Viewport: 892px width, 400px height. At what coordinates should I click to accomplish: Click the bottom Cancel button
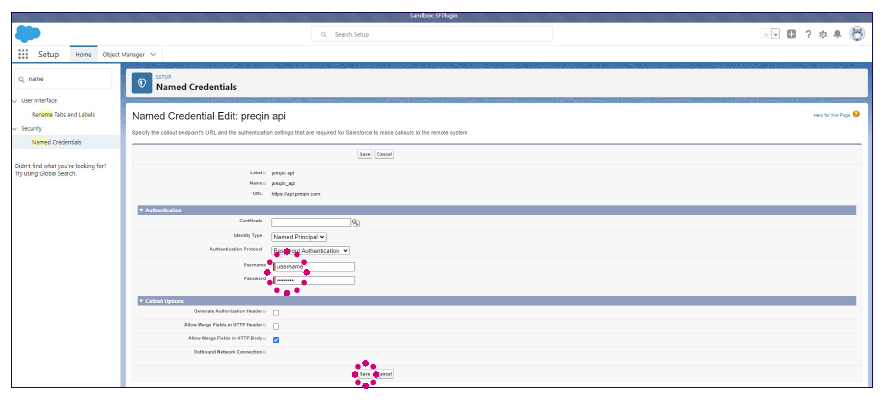[x=384, y=374]
